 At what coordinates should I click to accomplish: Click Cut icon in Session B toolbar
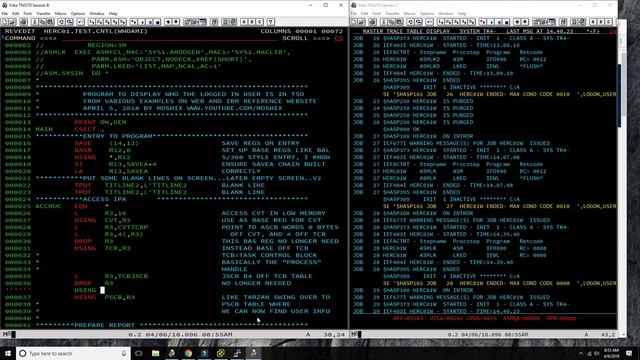[35, 22]
